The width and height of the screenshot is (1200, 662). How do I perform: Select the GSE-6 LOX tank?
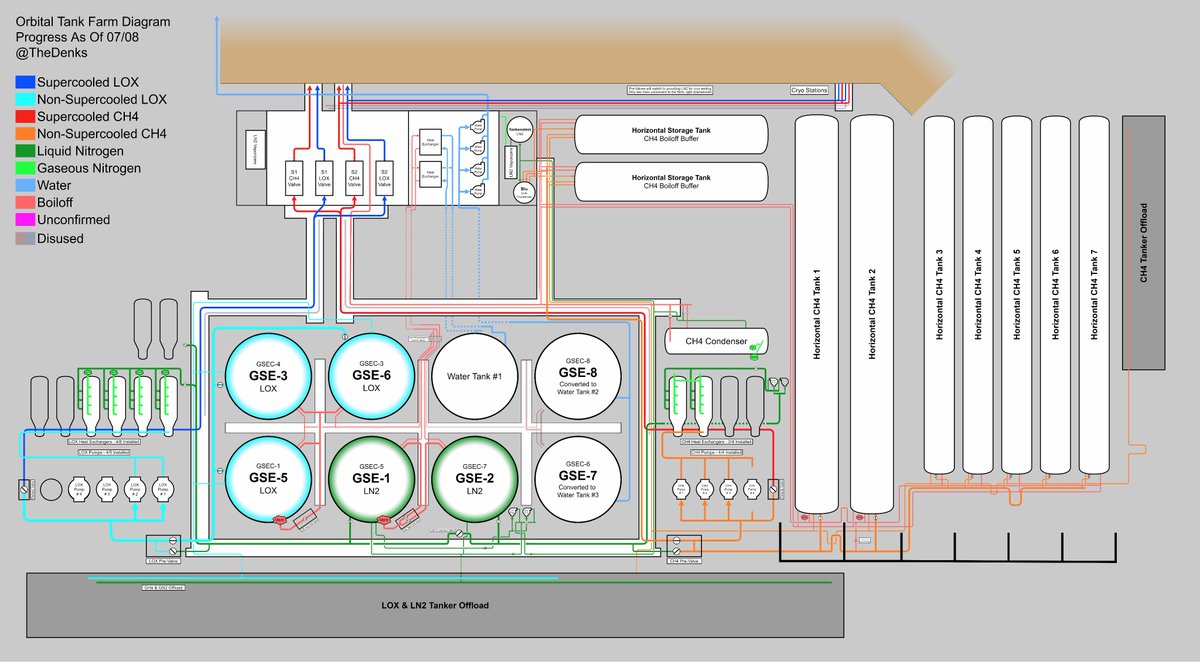coord(371,376)
